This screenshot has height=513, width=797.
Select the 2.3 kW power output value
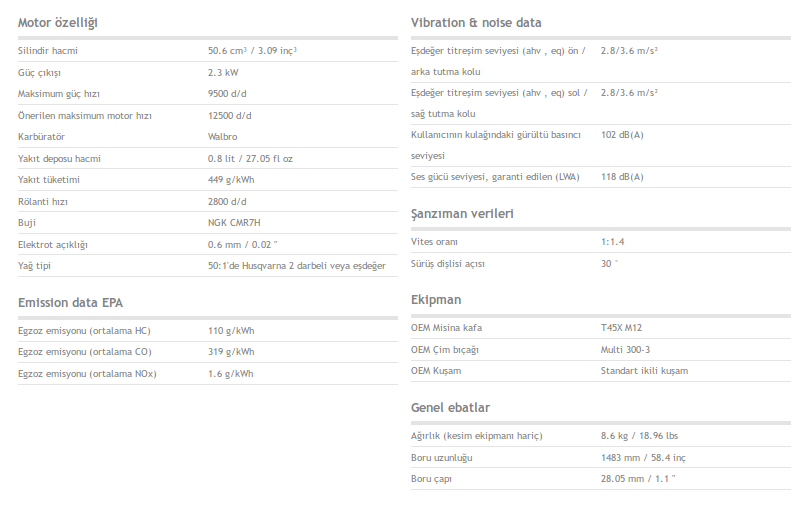224,72
